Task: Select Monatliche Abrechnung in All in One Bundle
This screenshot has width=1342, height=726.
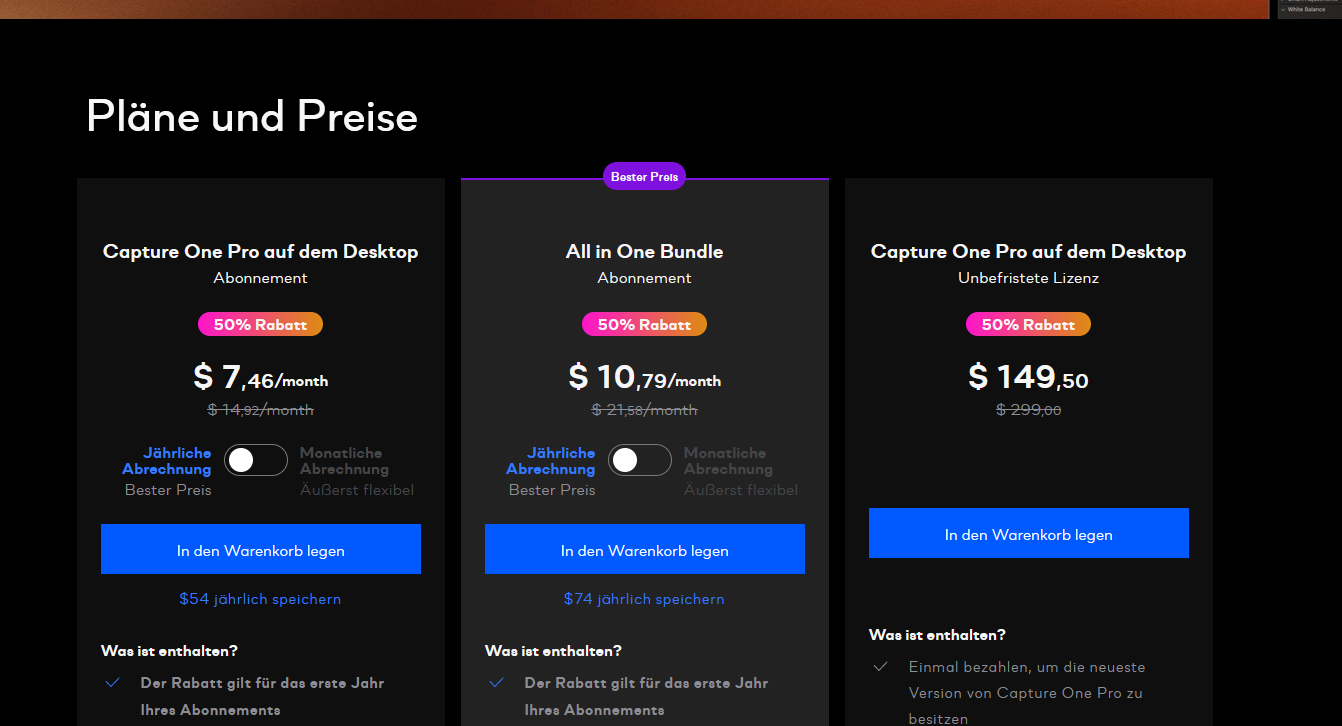Action: tap(728, 461)
